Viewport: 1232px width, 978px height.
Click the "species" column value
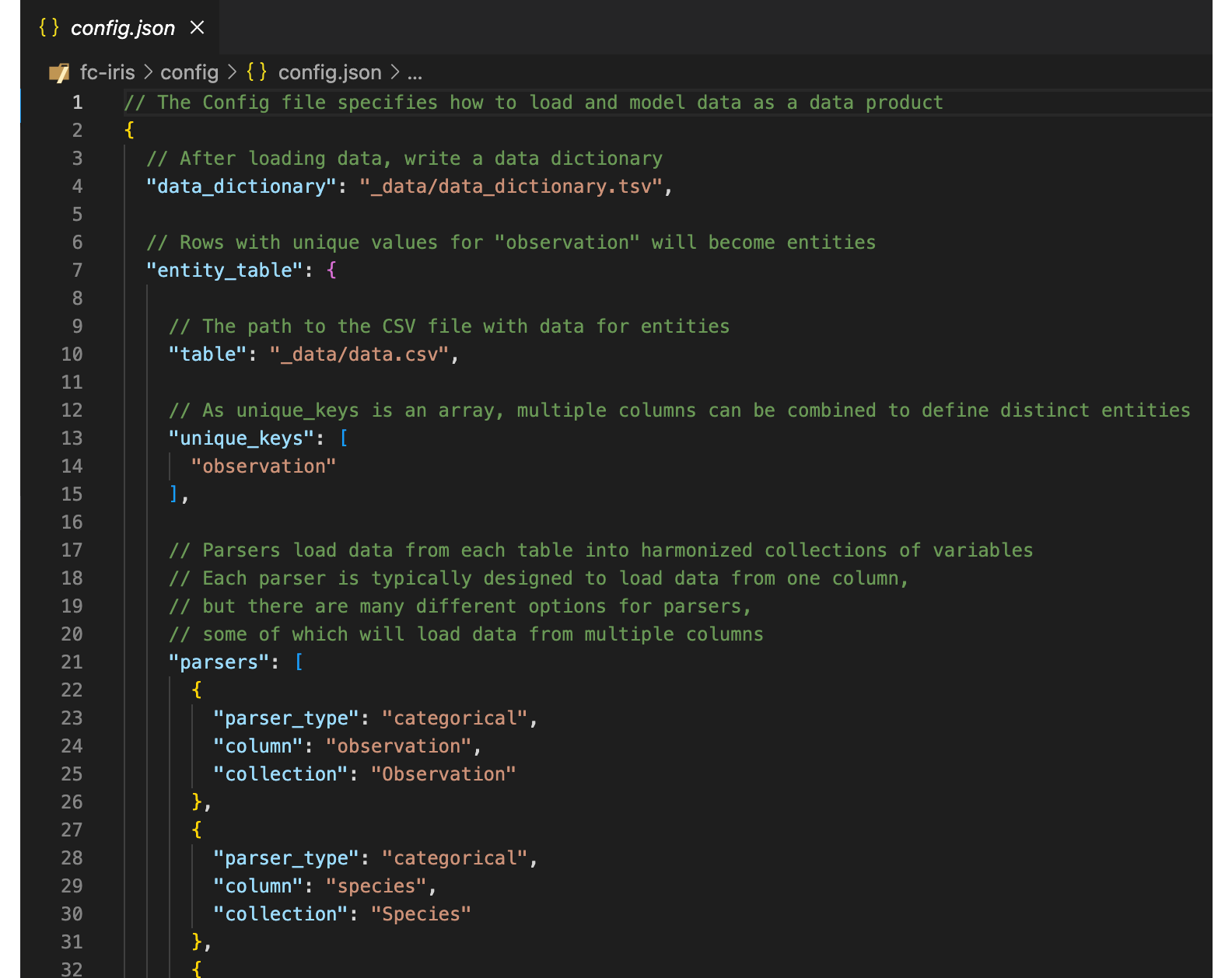[x=376, y=886]
